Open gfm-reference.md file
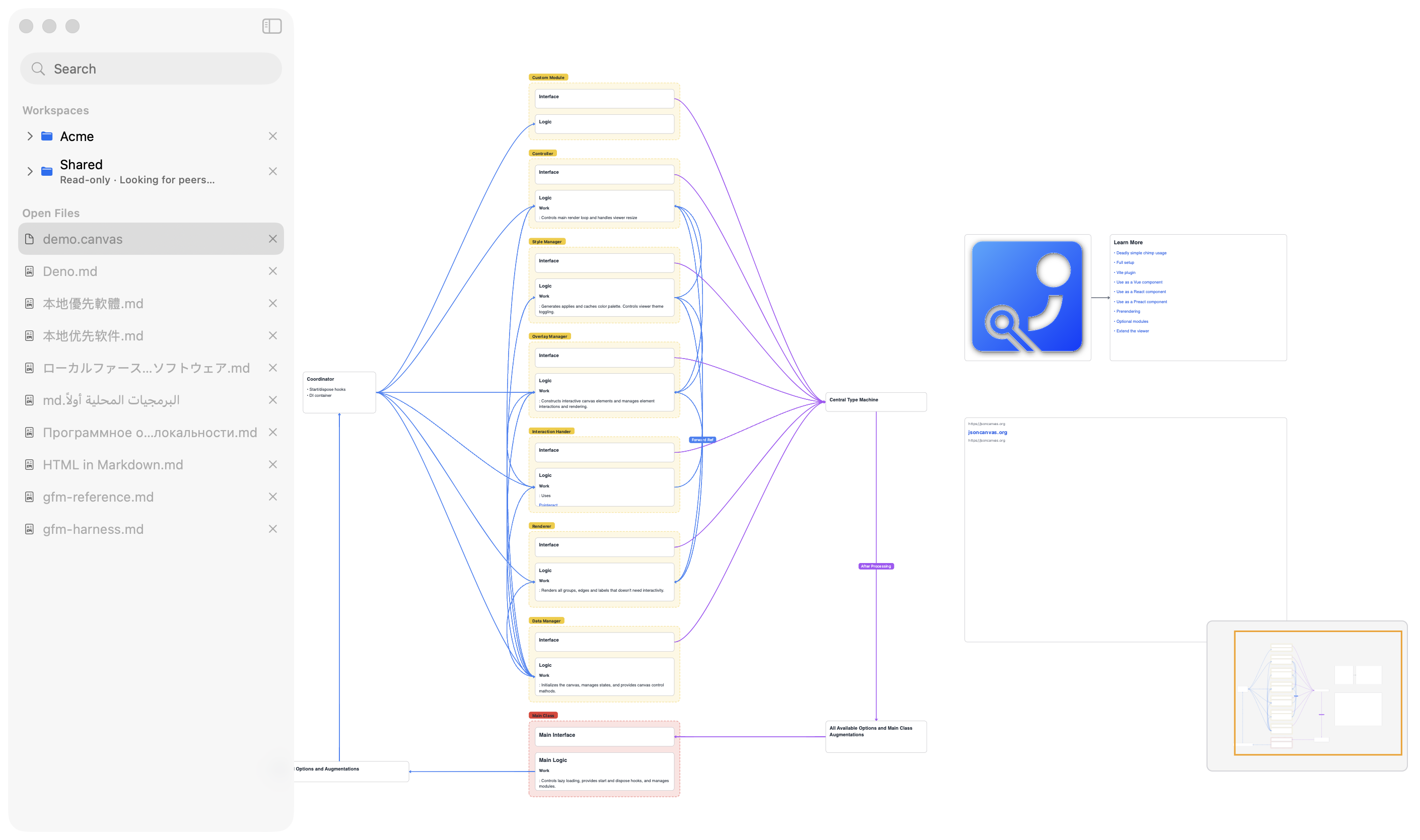This screenshot has height=840, width=1420. 151,497
